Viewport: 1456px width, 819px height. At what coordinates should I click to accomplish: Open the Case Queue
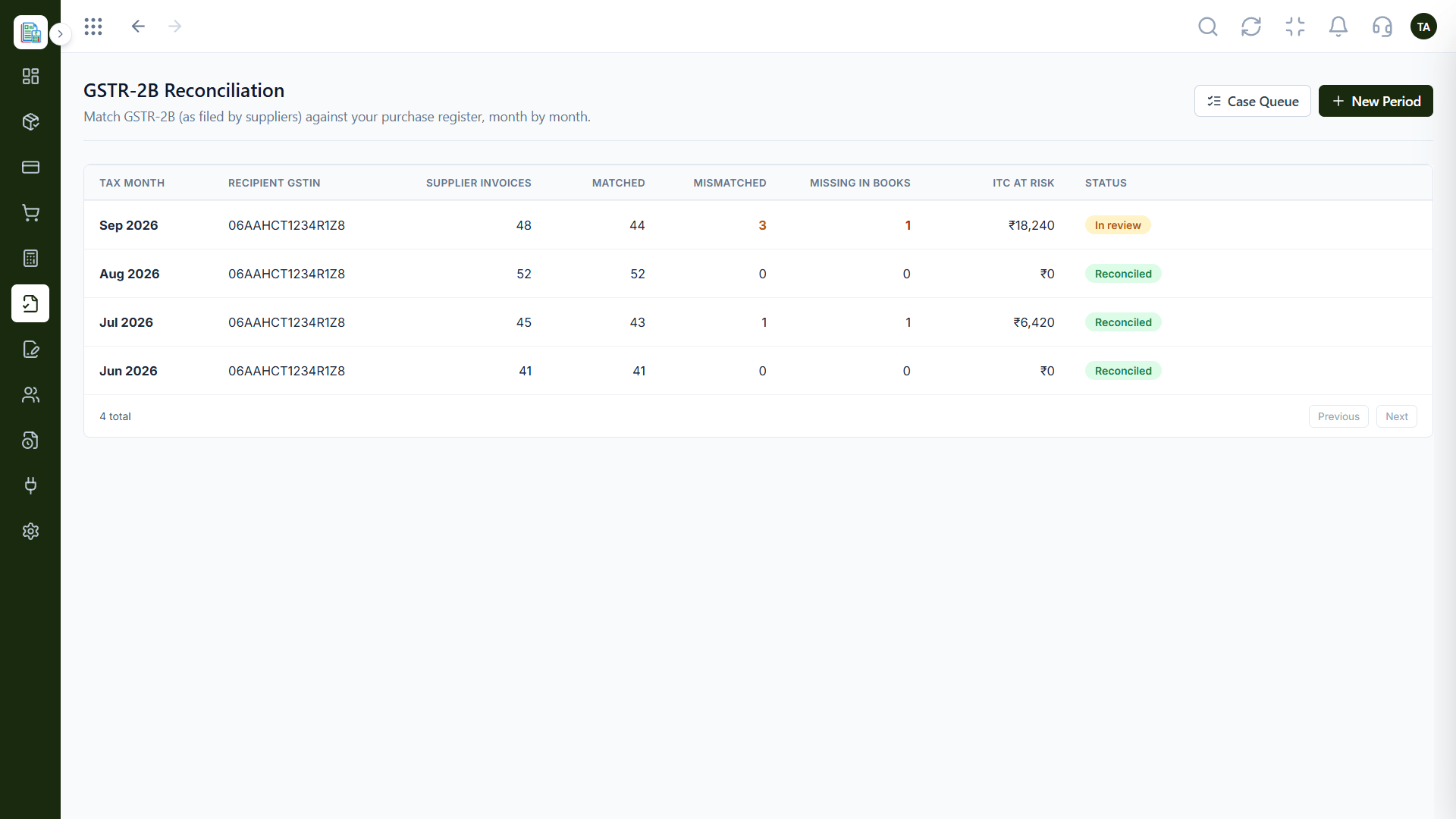tap(1252, 102)
